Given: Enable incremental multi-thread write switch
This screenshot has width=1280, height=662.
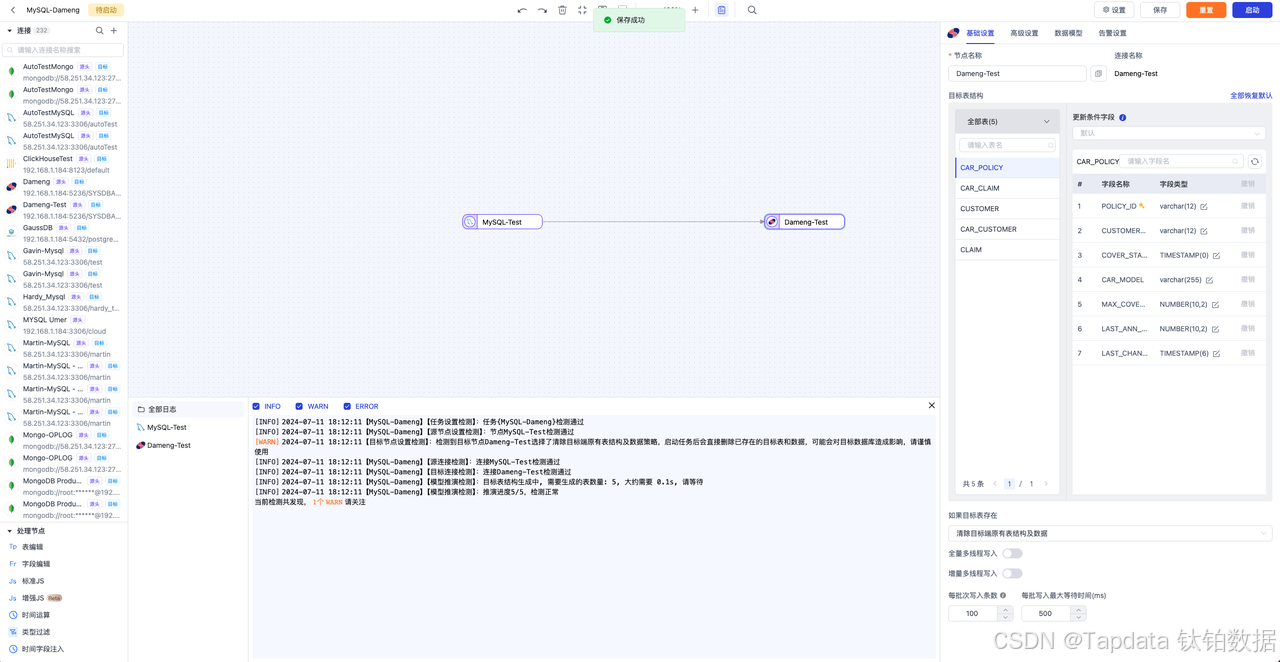Looking at the screenshot, I should click(x=1012, y=574).
